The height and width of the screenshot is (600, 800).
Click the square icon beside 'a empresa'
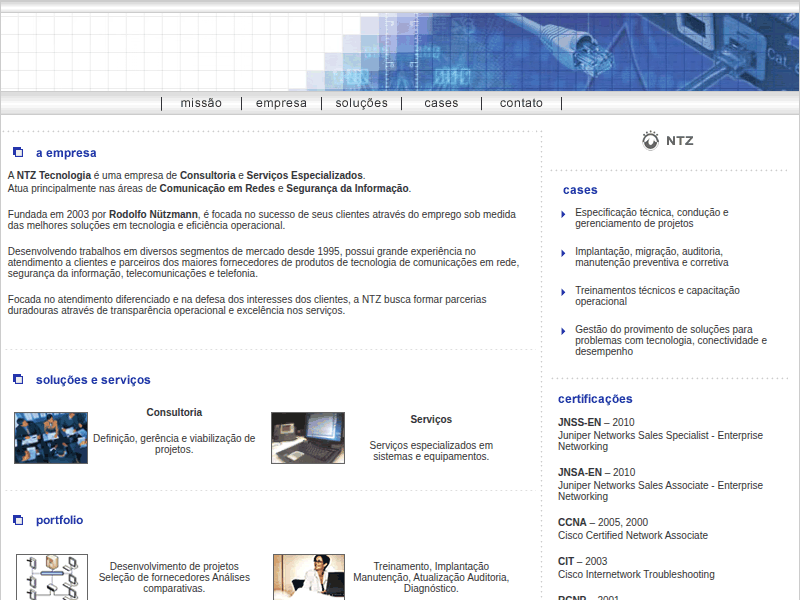tap(18, 152)
